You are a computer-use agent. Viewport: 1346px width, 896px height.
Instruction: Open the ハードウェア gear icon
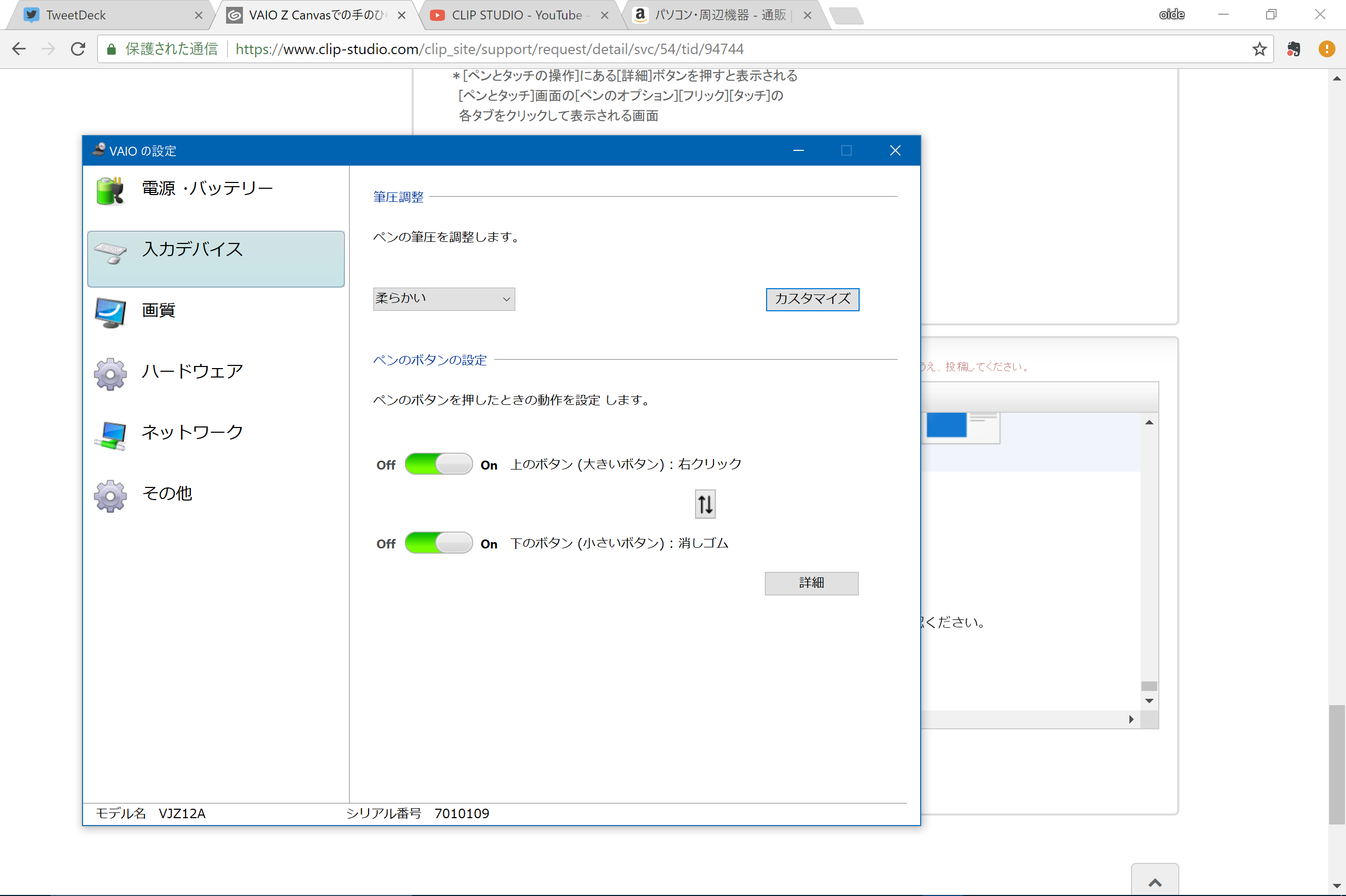point(110,374)
